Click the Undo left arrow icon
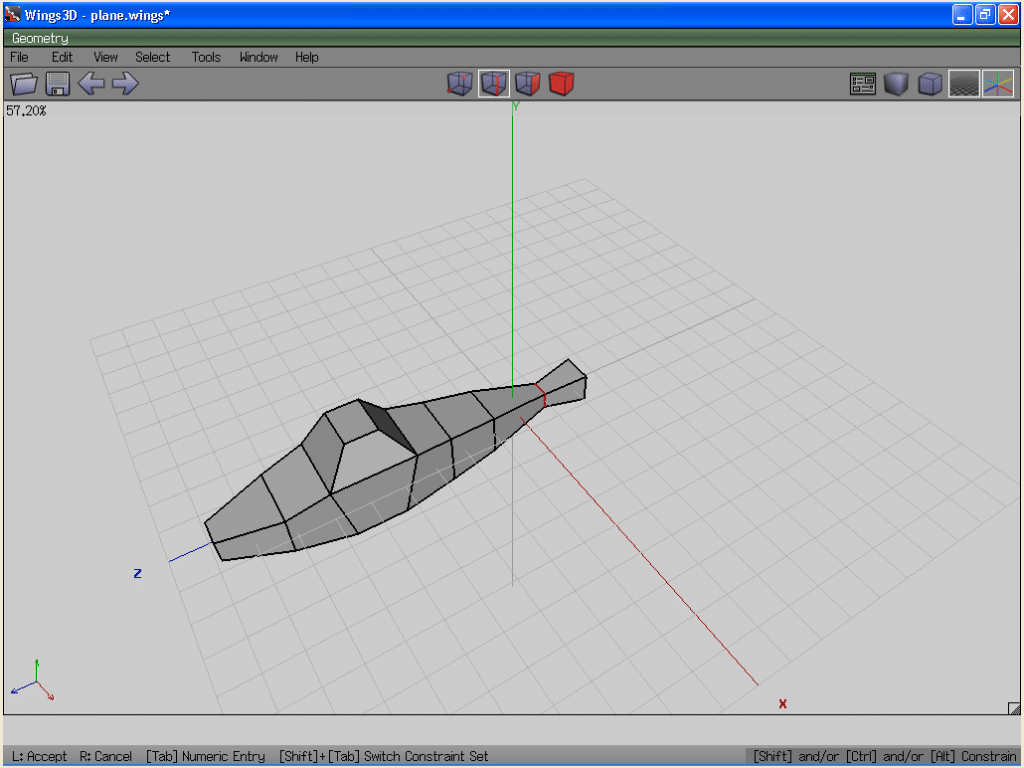 [91, 84]
